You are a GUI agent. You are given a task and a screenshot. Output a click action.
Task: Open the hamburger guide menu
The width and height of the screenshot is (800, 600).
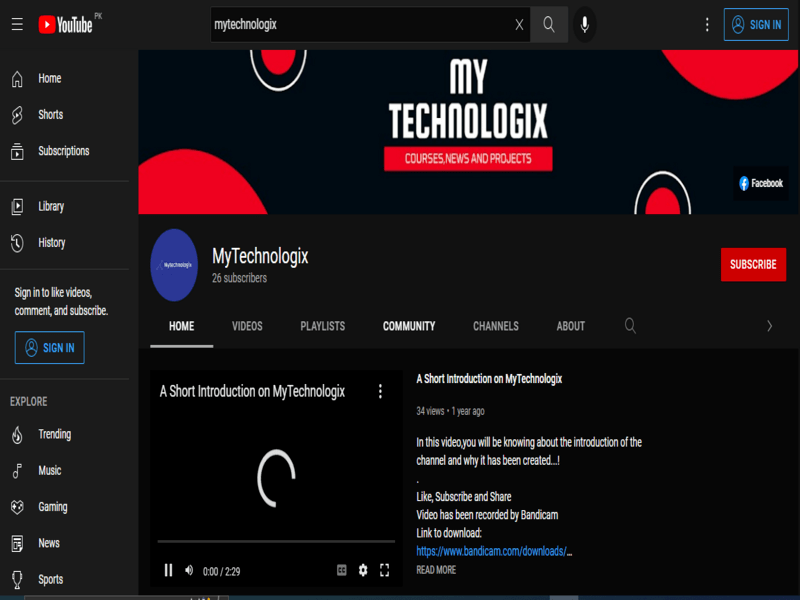[17, 25]
